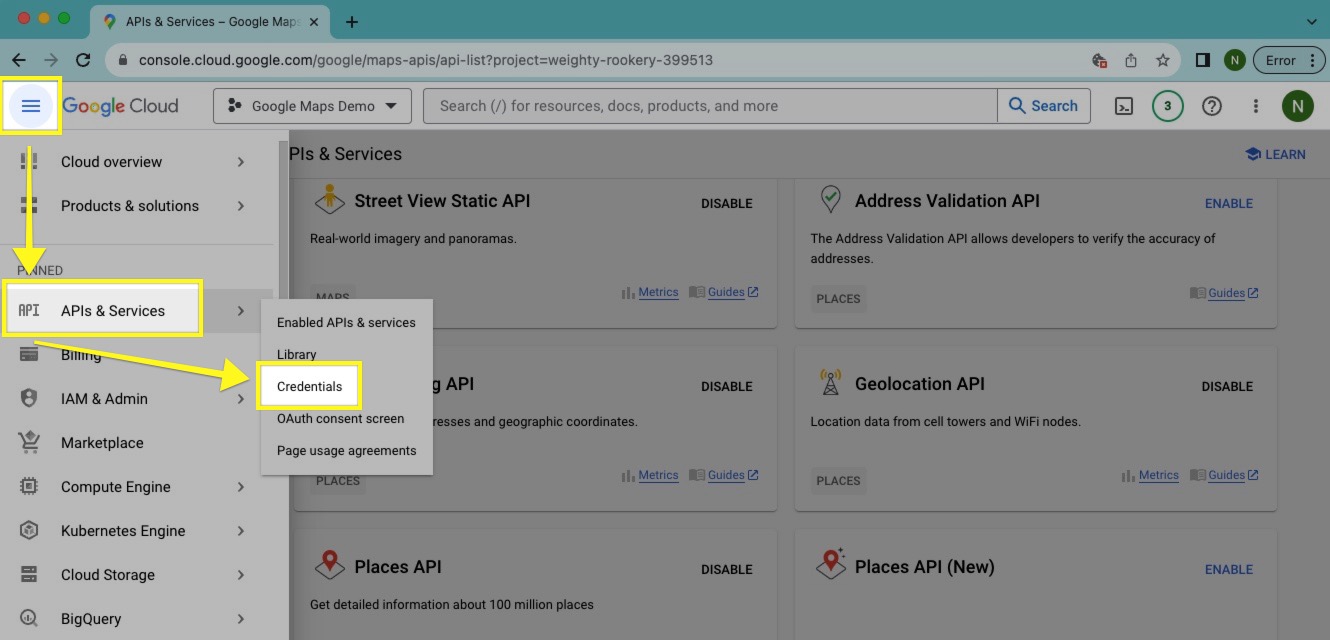Expand the APIs & Services submenu arrow
The image size is (1330, 640).
tap(241, 311)
